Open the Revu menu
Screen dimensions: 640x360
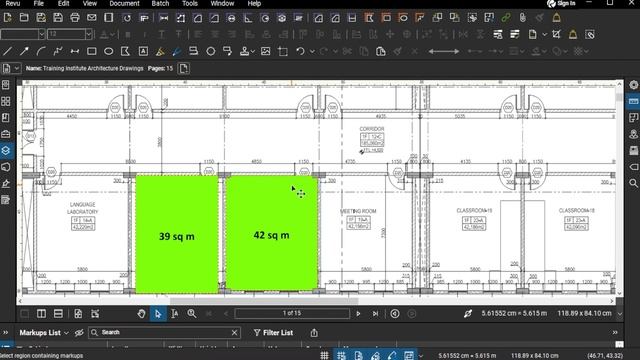coord(13,4)
